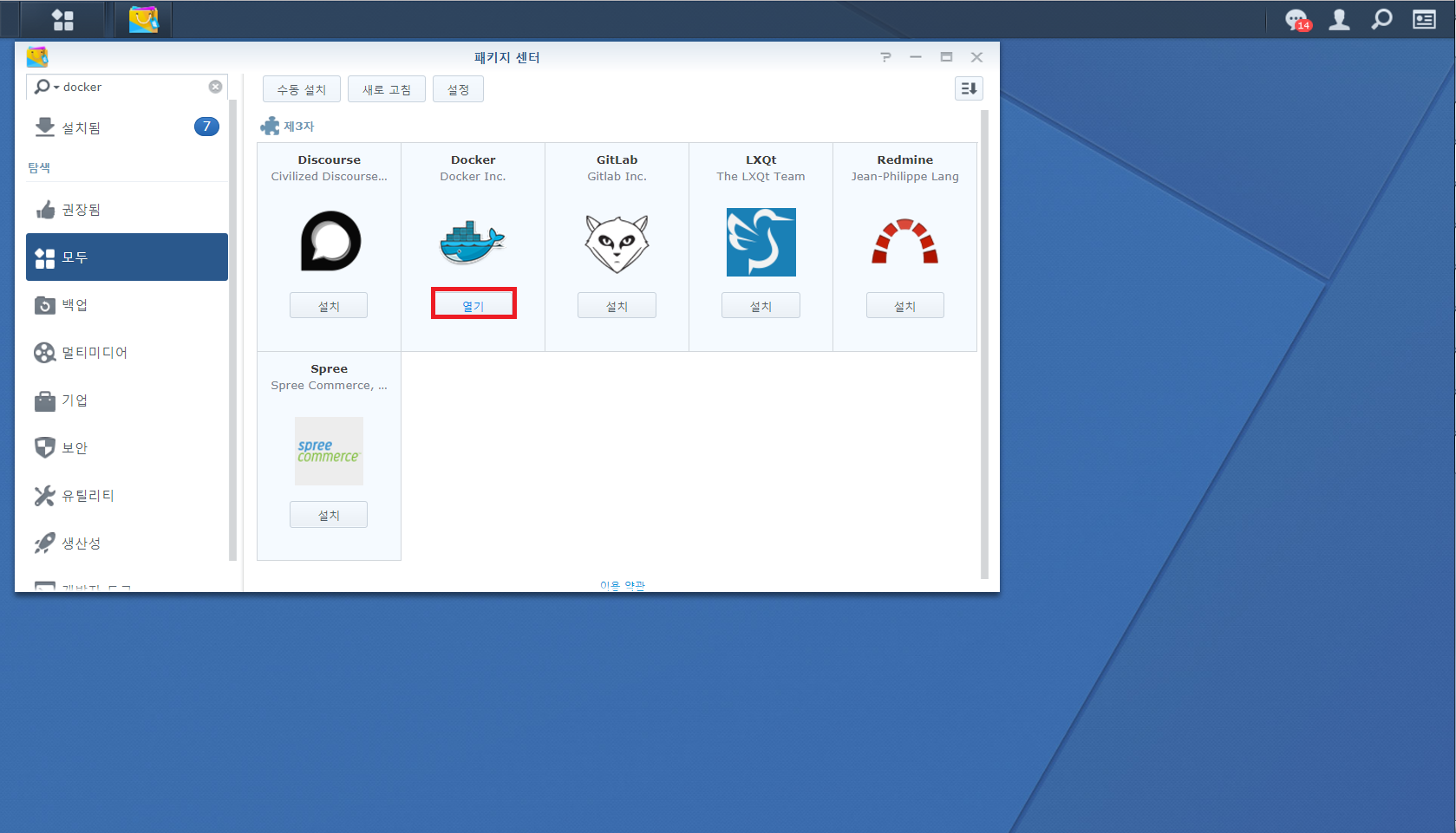Image resolution: width=1456 pixels, height=833 pixels.
Task: Toggle the sort order icon button
Action: (969, 88)
